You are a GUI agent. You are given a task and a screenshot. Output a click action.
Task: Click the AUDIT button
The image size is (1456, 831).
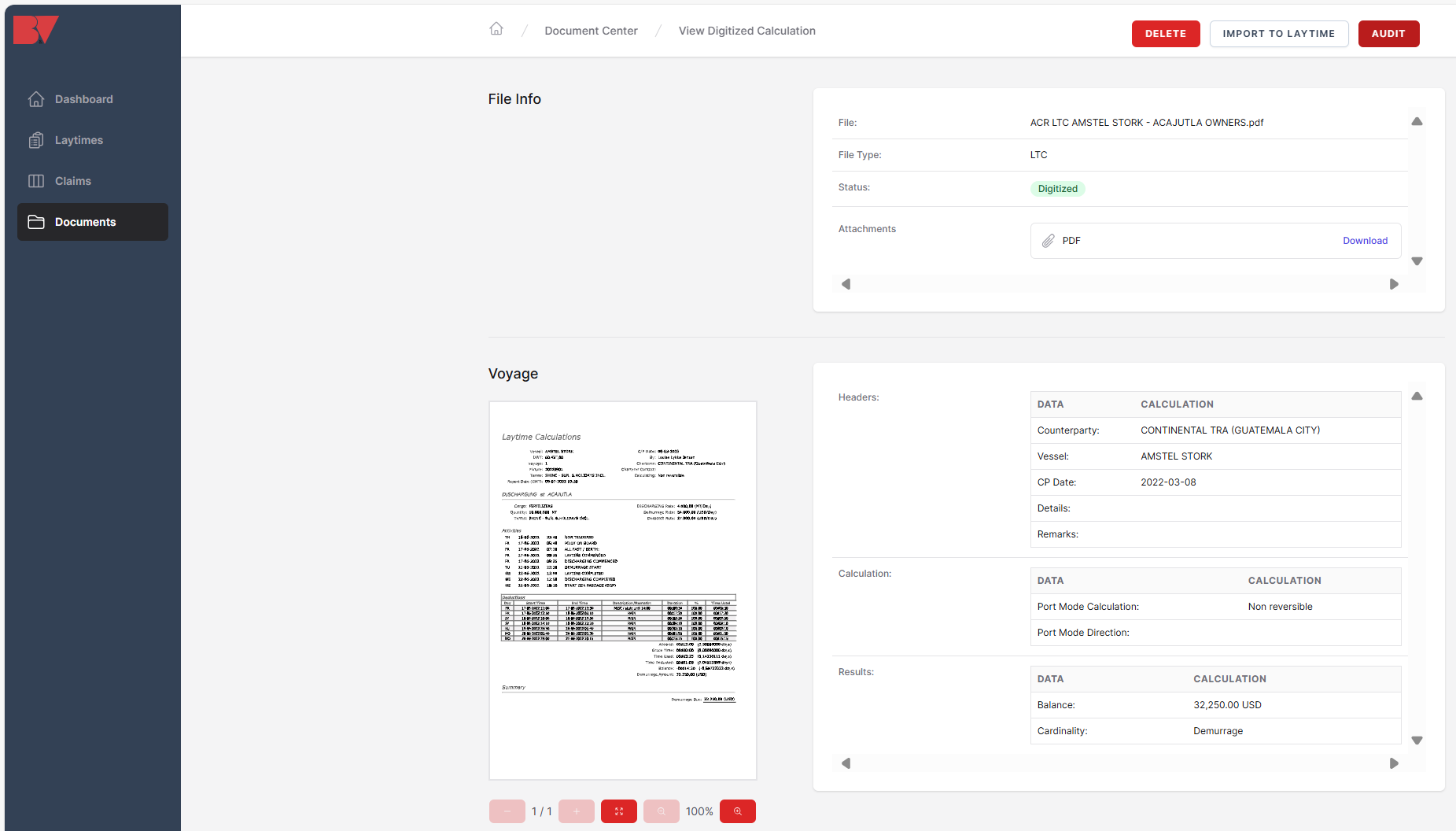(x=1388, y=34)
